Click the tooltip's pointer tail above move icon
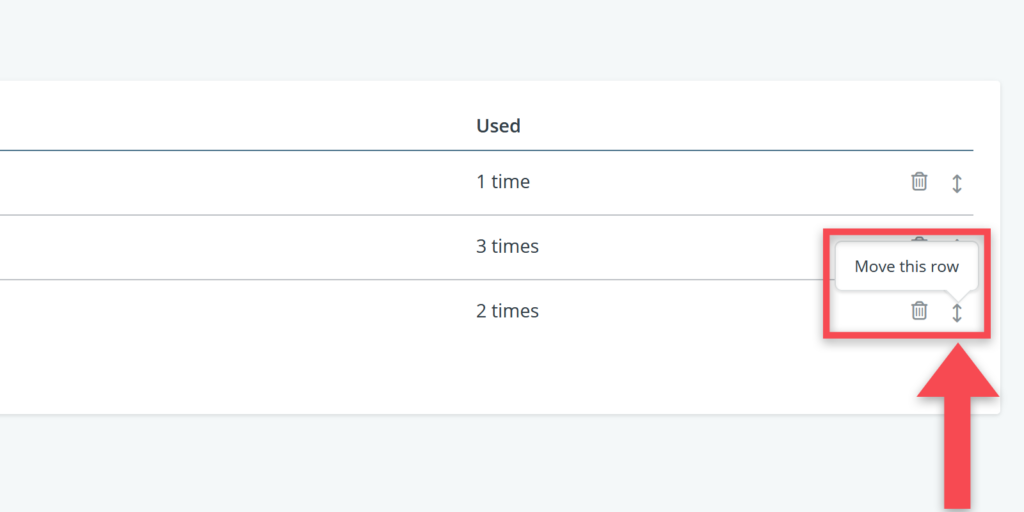Viewport: 1024px width, 512px height. (957, 295)
